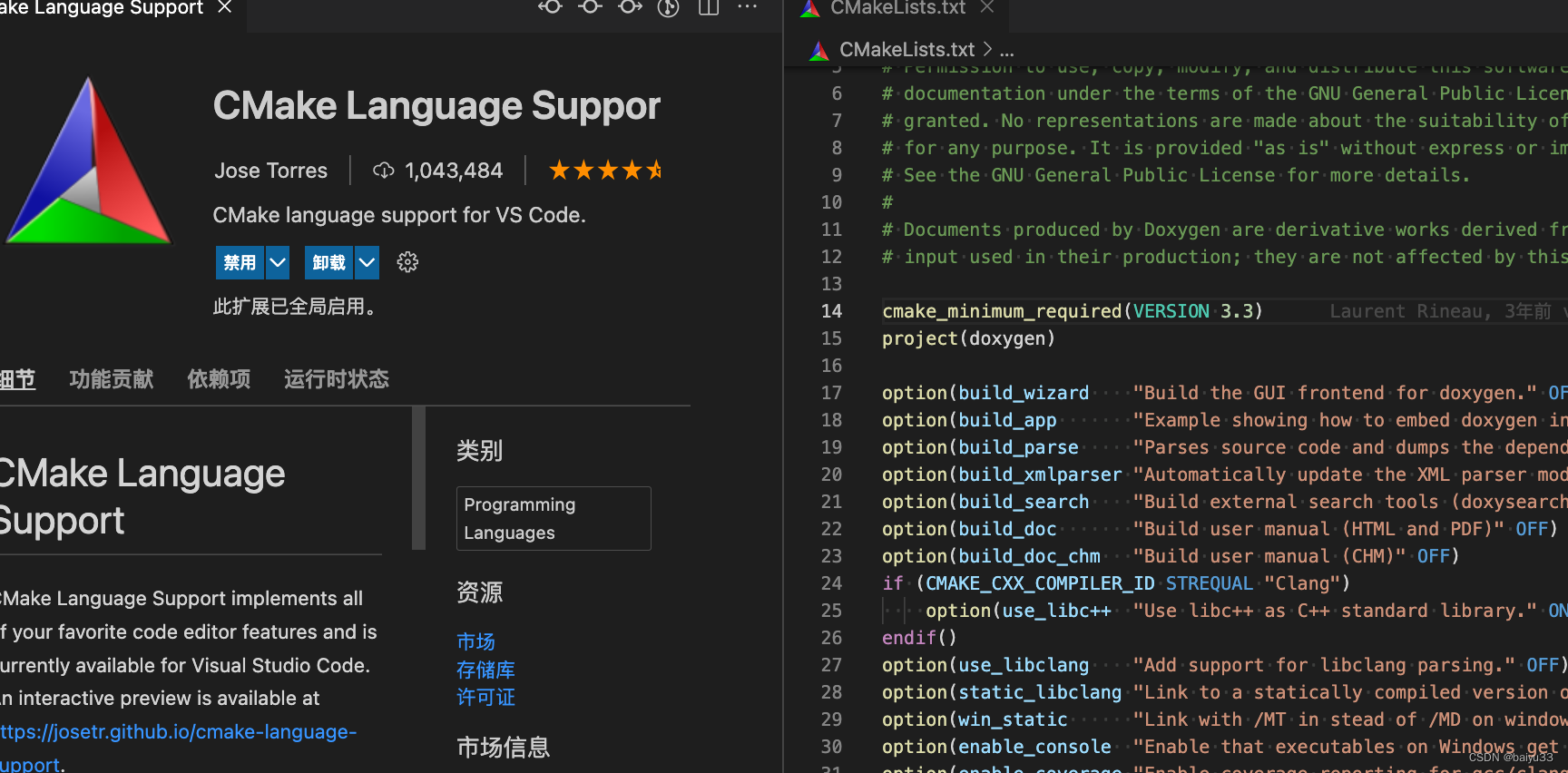
Task: Click the CMake file icon in the breadcrumb
Action: pyautogui.click(x=819, y=51)
